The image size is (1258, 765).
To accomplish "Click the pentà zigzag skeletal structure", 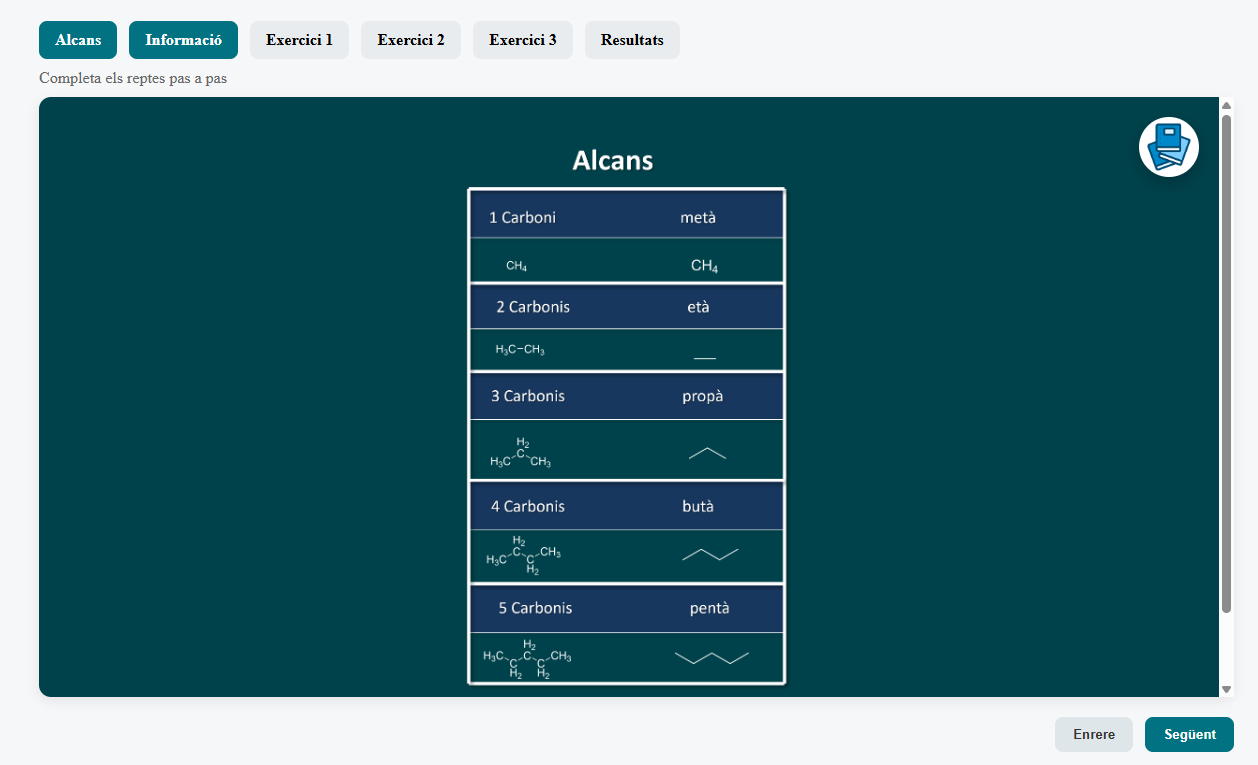I will (712, 657).
